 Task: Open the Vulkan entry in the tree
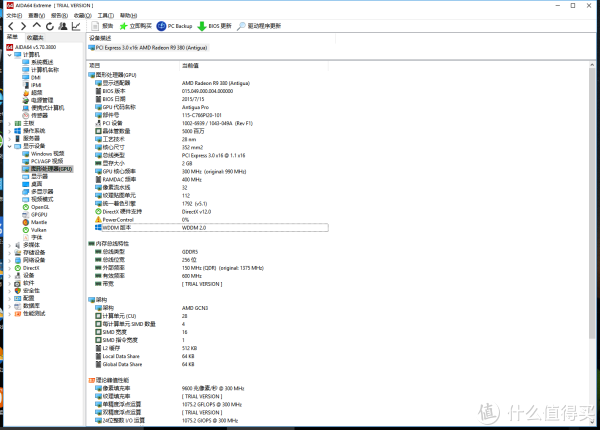tap(34, 230)
